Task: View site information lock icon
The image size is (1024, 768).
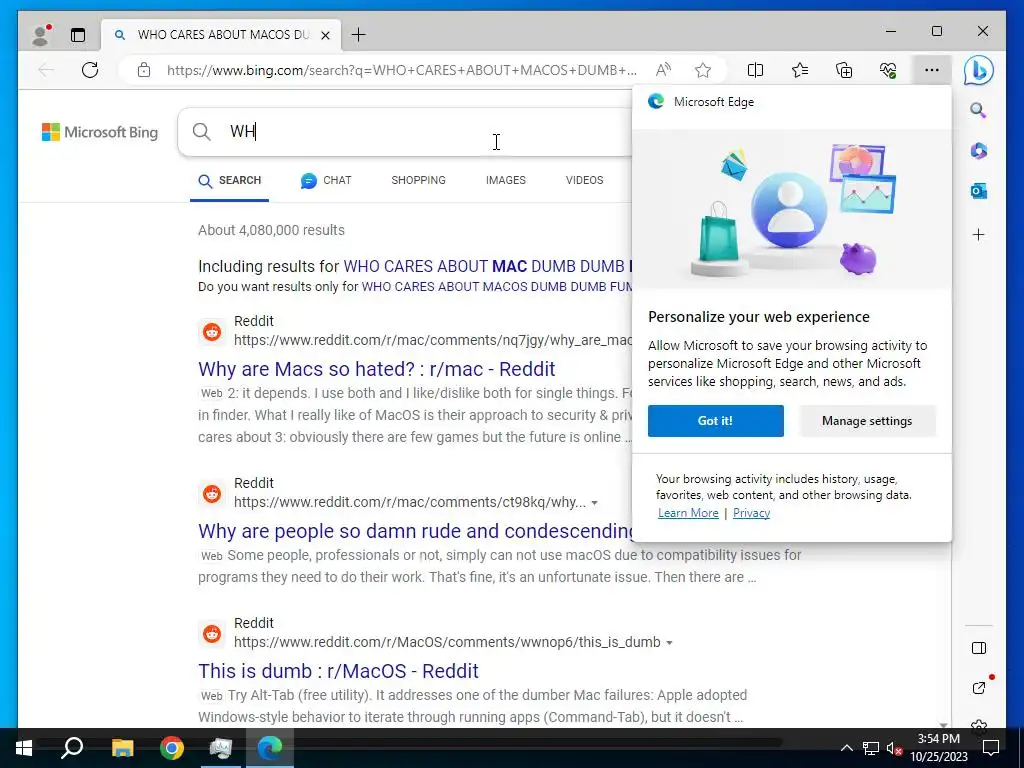Action: coord(144,70)
